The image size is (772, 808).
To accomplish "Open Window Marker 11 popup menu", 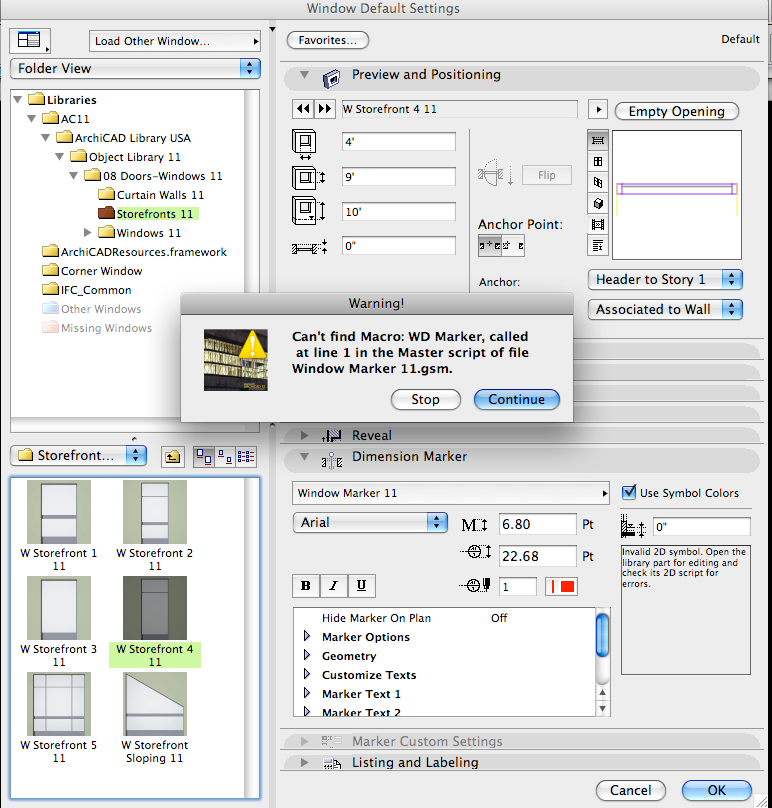I will pos(450,493).
